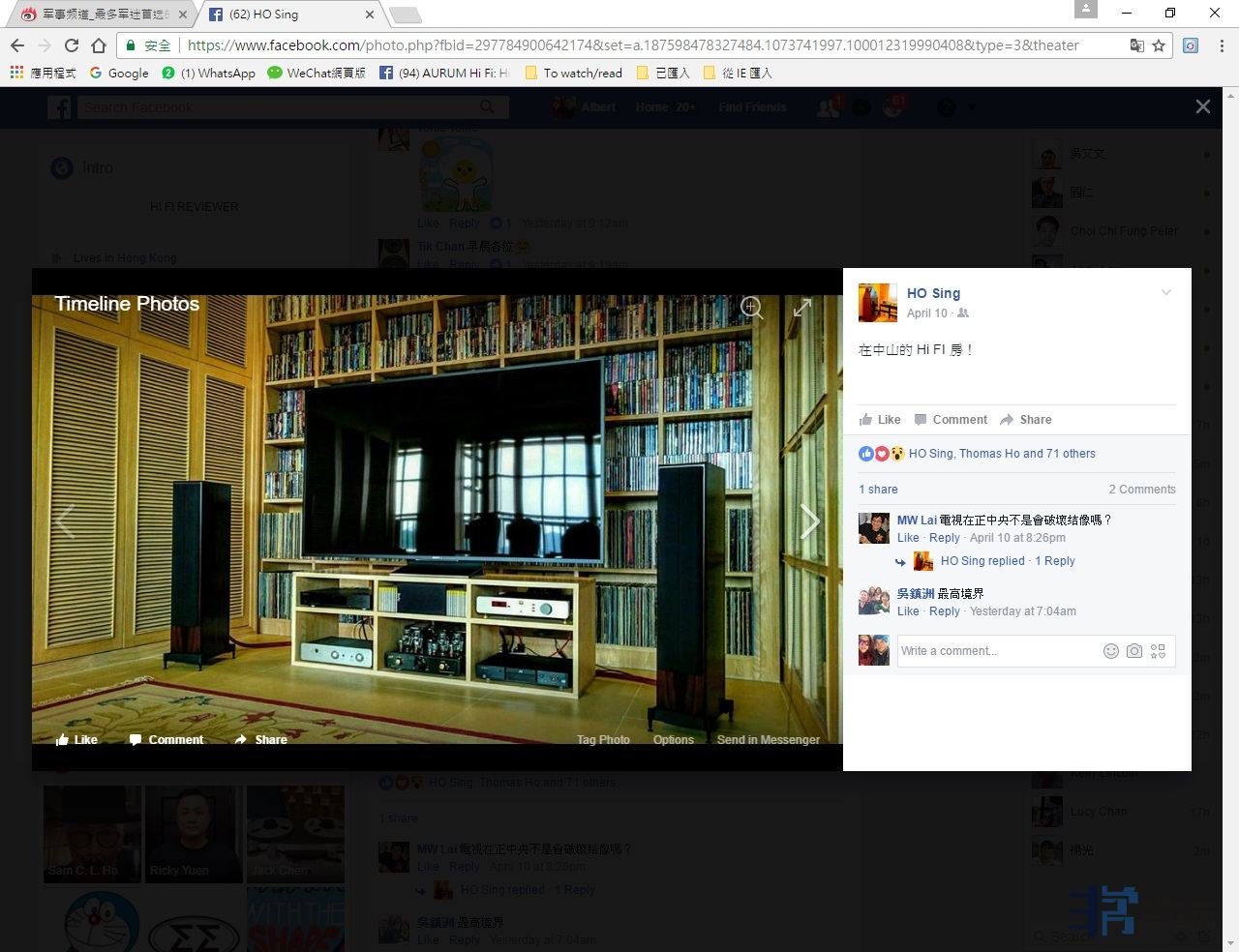Like MW Lai's comment

point(908,538)
